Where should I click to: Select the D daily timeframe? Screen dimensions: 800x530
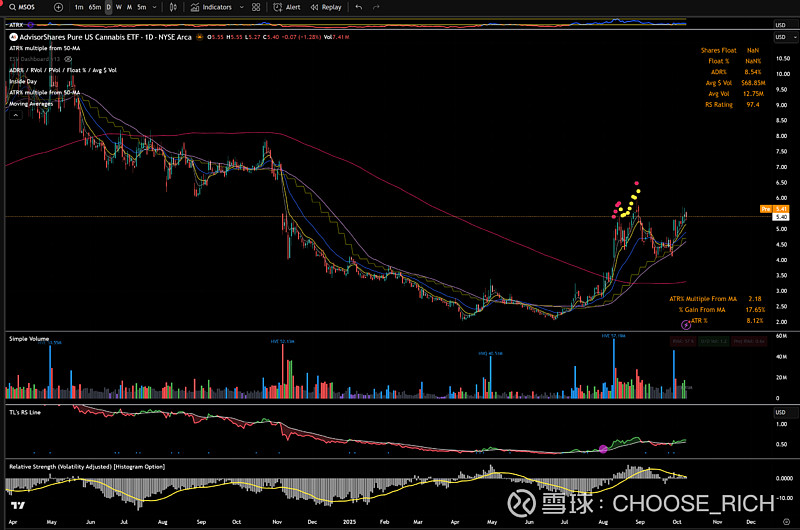[x=109, y=7]
